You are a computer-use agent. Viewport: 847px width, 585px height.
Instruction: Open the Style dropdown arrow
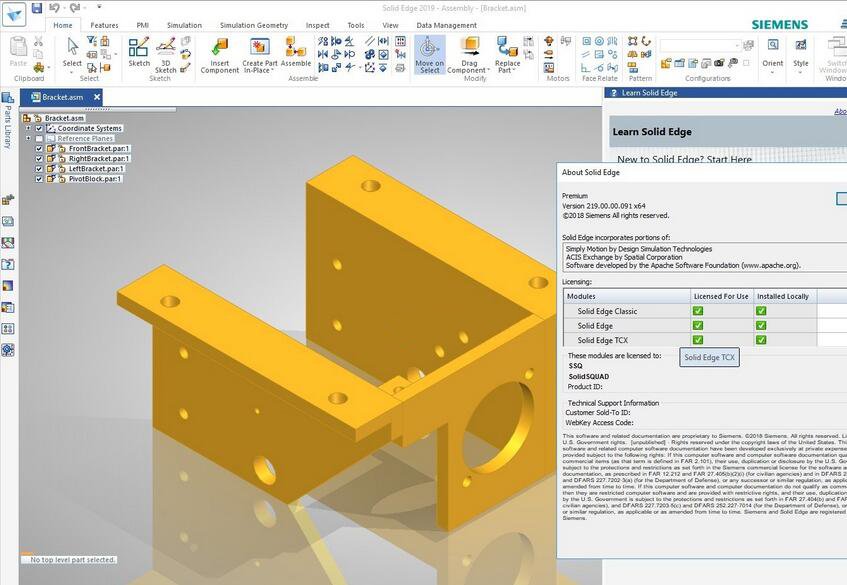point(801,72)
